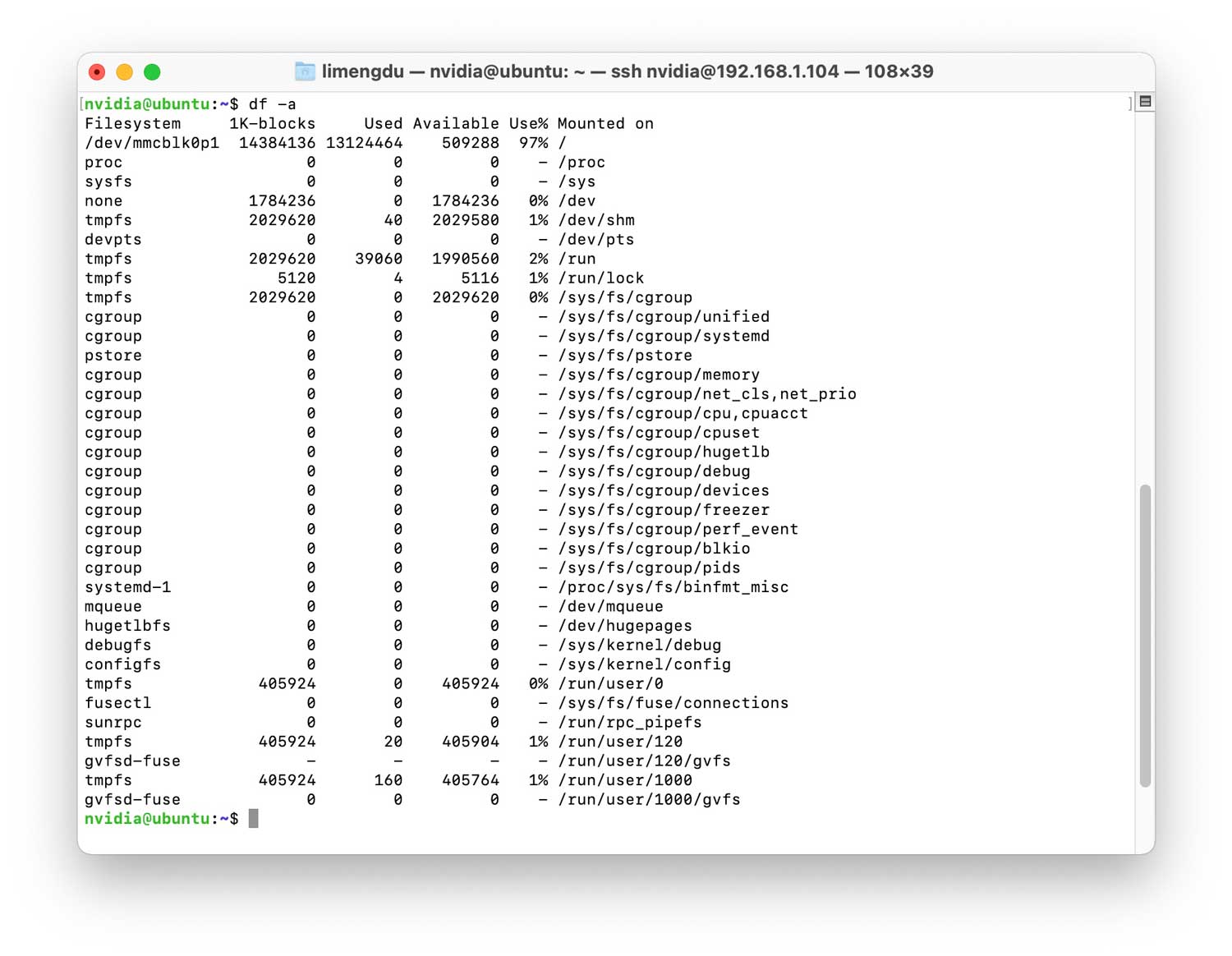The width and height of the screenshot is (1232, 956).
Task: Click the 'proc' filesystem name
Action: [103, 163]
